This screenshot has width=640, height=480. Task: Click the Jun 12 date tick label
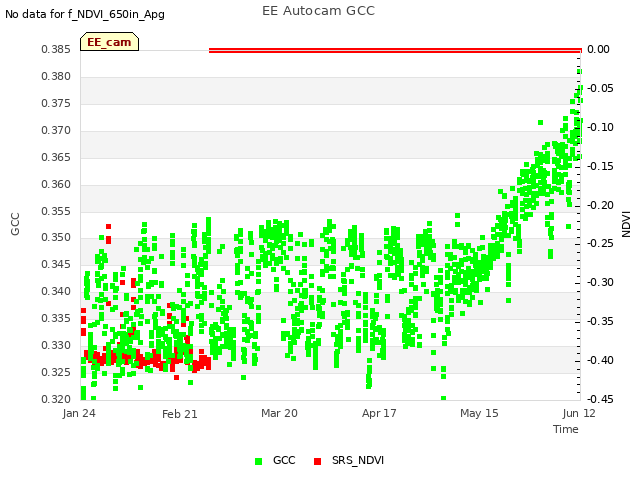579,413
